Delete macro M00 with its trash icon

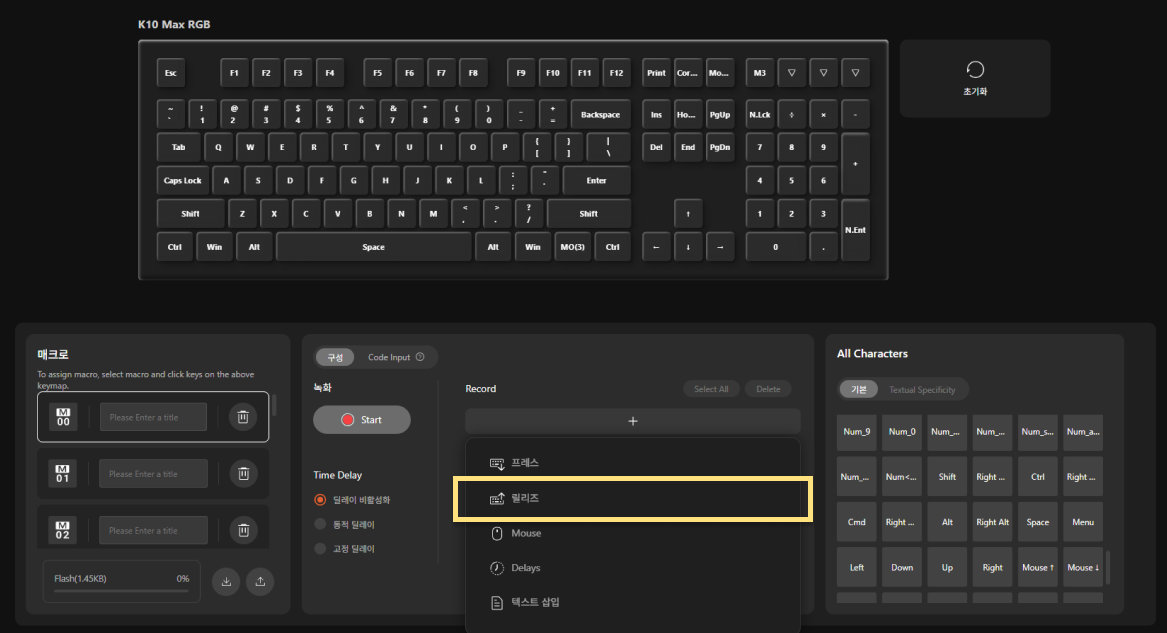click(243, 417)
